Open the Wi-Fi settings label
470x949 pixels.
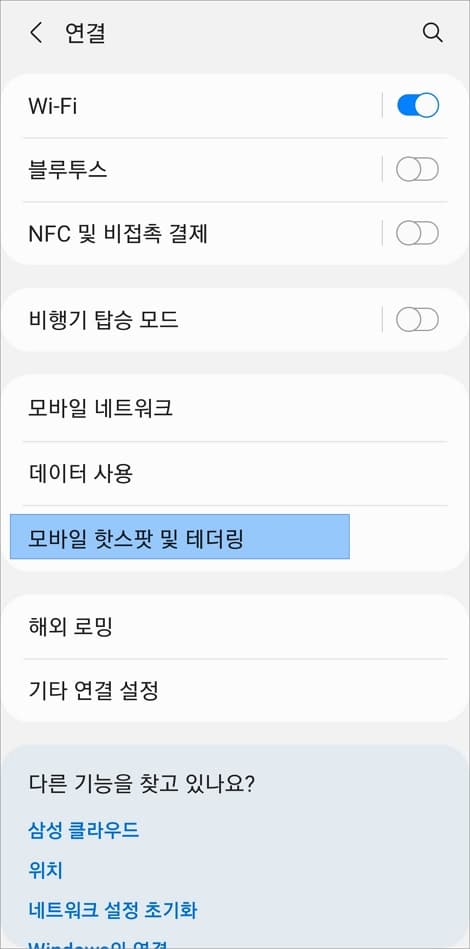pos(53,106)
